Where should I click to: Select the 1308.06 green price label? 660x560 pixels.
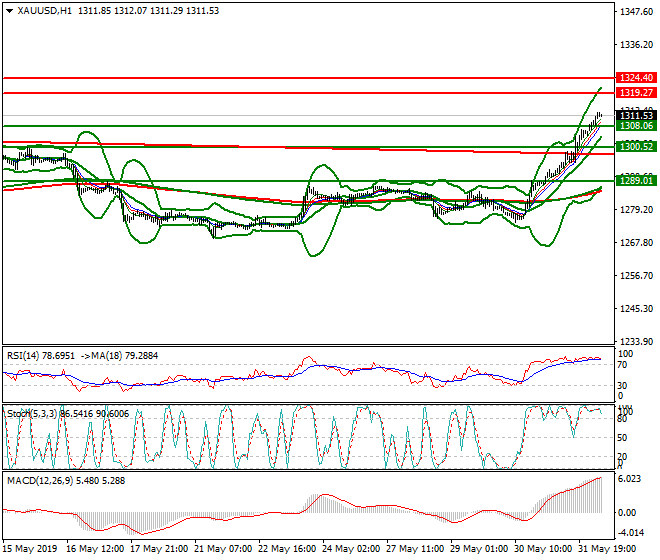coord(636,125)
